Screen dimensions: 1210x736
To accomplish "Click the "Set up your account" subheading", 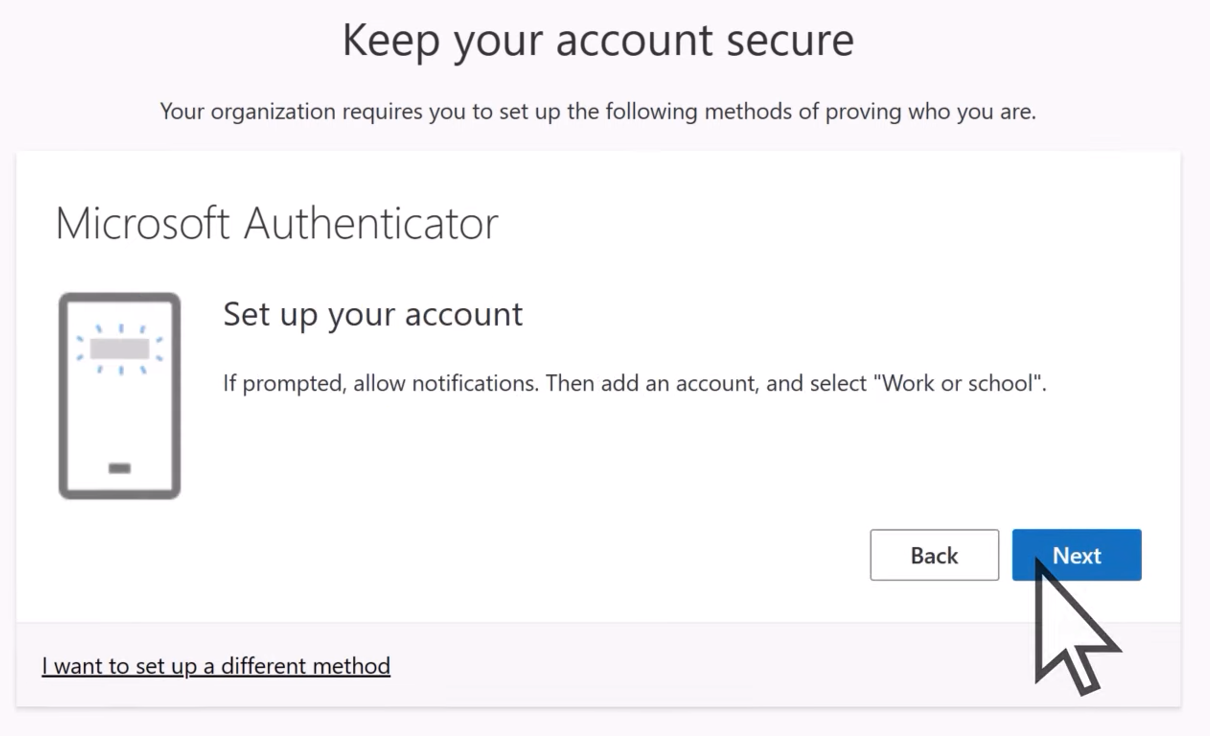I will [x=373, y=314].
